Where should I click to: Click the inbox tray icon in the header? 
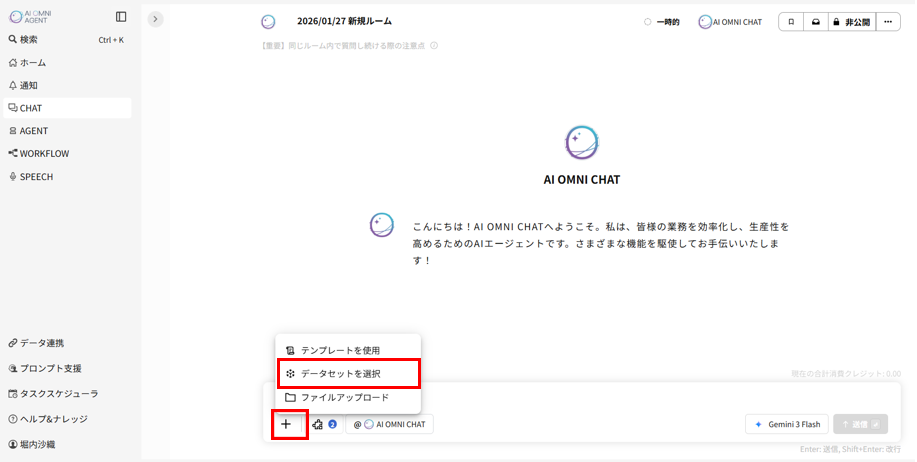click(x=816, y=22)
